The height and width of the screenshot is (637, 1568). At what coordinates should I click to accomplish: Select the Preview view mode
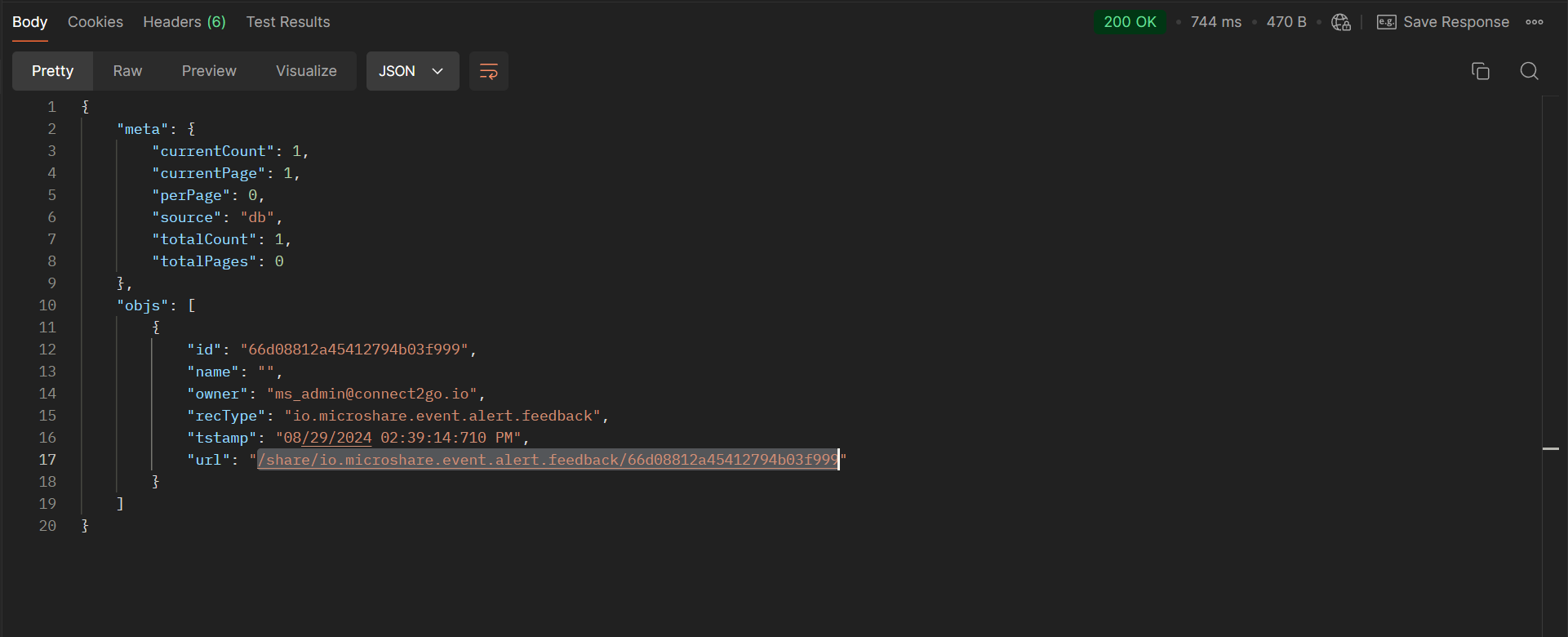coord(209,71)
